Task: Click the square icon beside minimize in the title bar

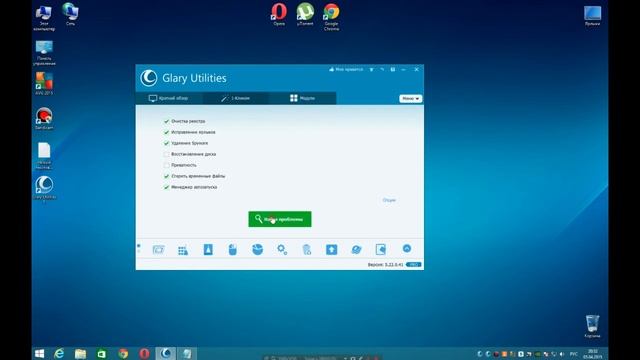Action: coord(393,70)
